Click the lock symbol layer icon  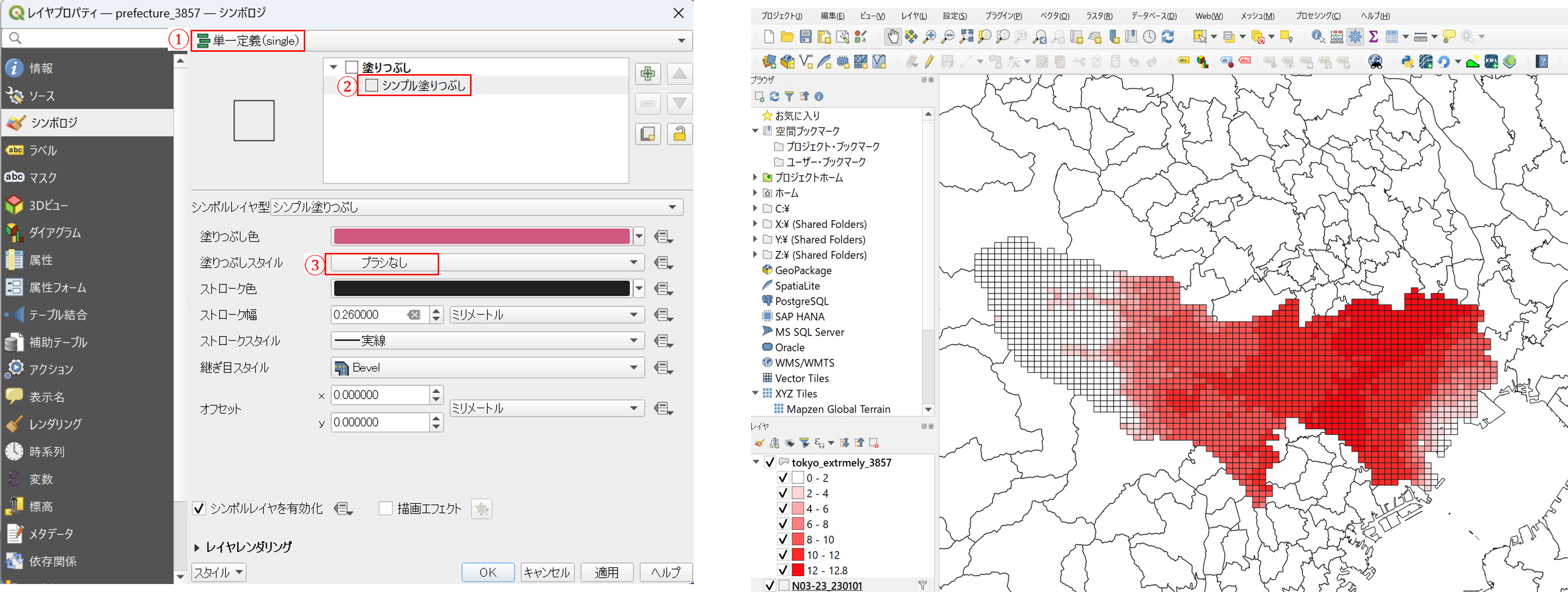pyautogui.click(x=679, y=134)
